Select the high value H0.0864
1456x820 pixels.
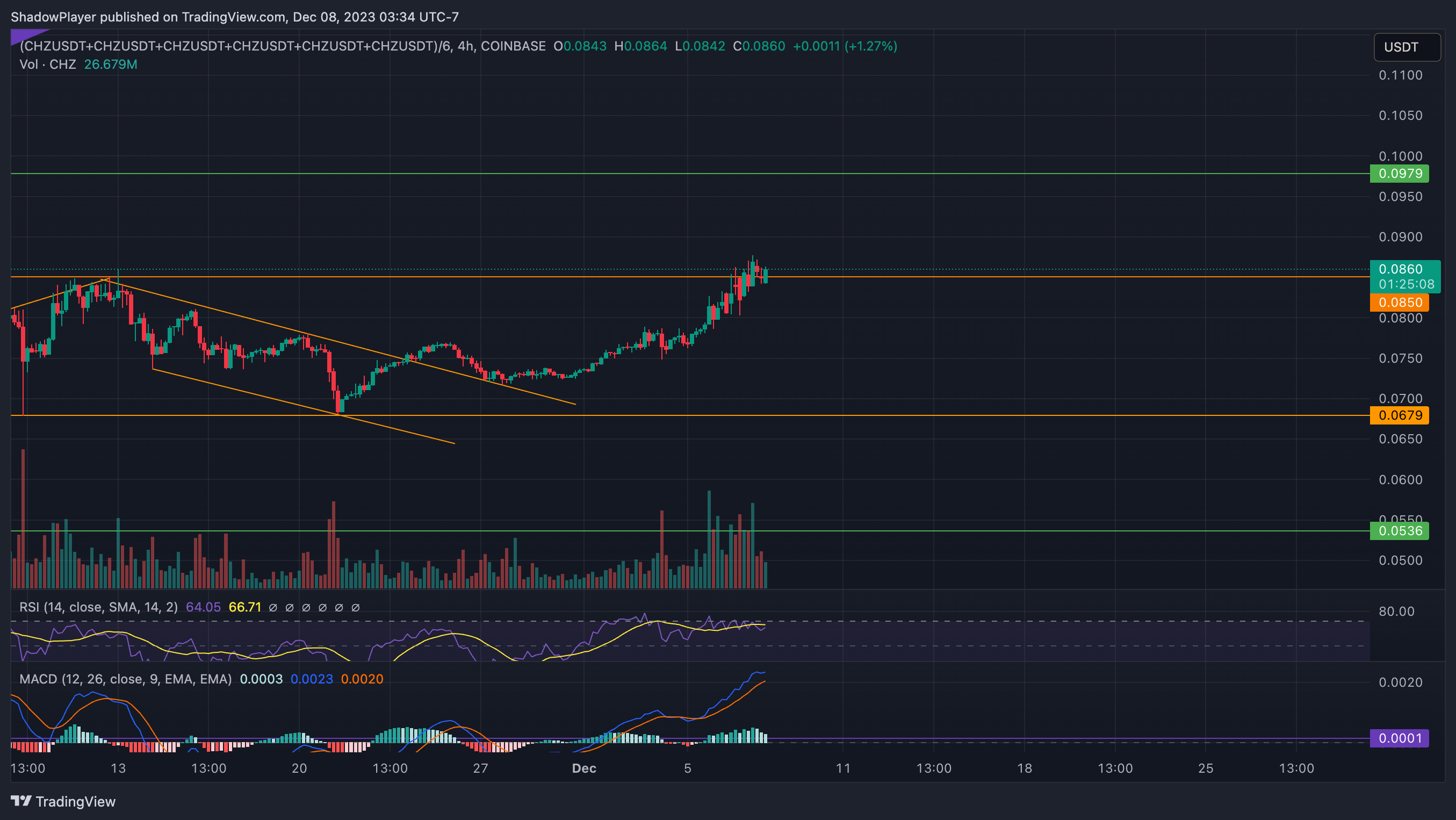(x=640, y=46)
